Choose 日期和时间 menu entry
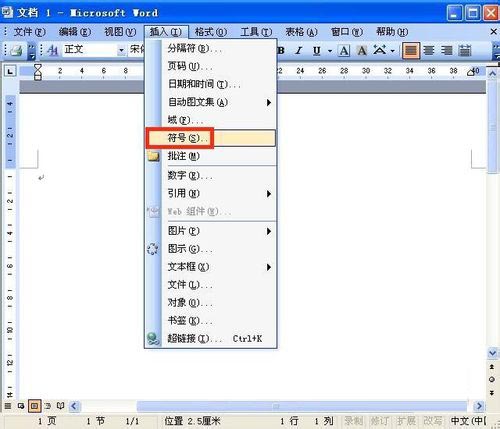Viewport: 500px width, 429px height. point(211,84)
